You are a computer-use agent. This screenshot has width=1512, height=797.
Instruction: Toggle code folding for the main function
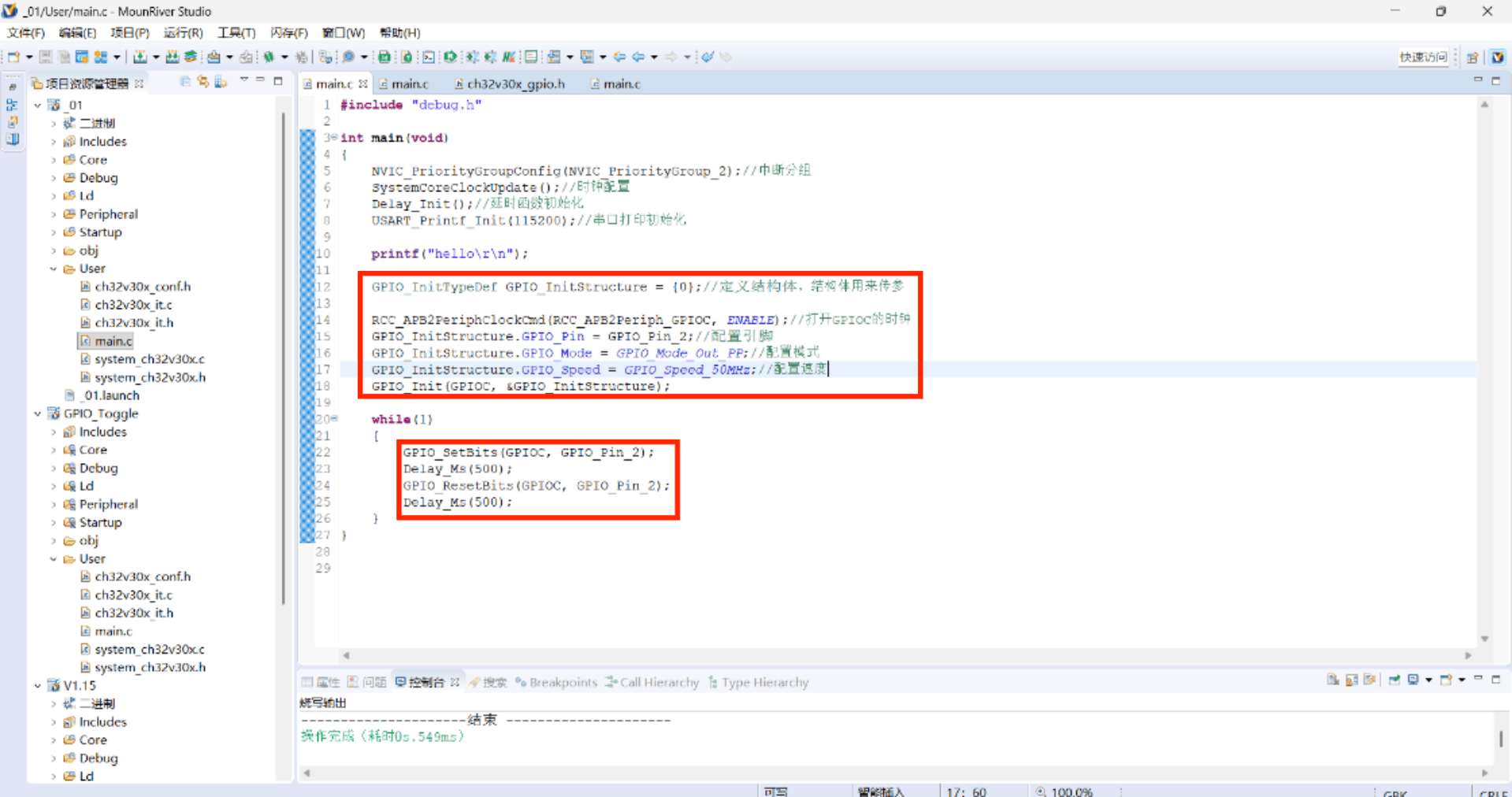[x=334, y=138]
